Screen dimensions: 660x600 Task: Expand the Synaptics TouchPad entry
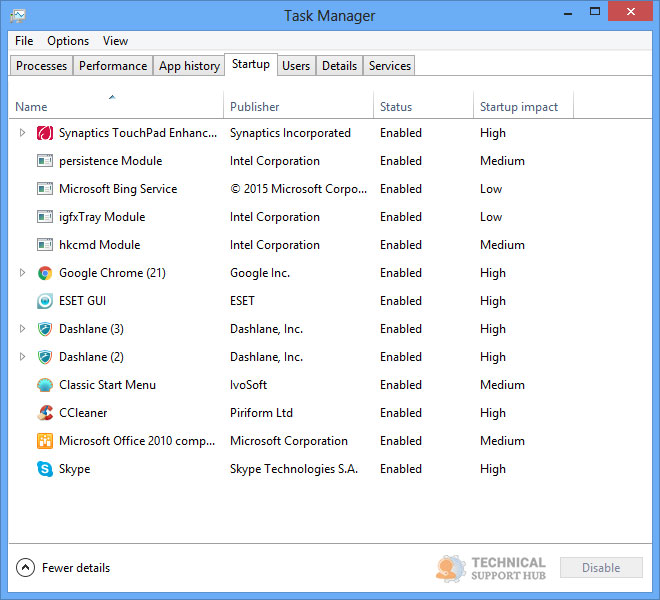[x=23, y=133]
